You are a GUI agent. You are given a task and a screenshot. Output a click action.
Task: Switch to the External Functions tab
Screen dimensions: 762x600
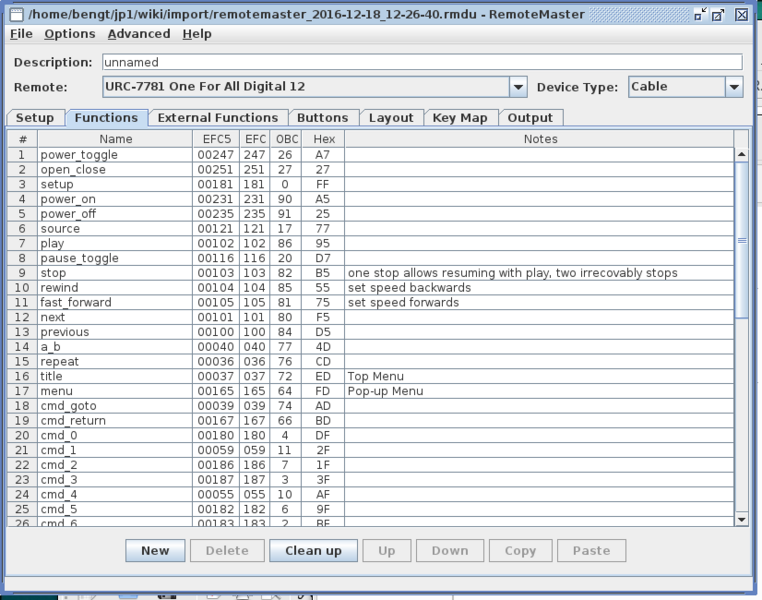click(x=218, y=118)
